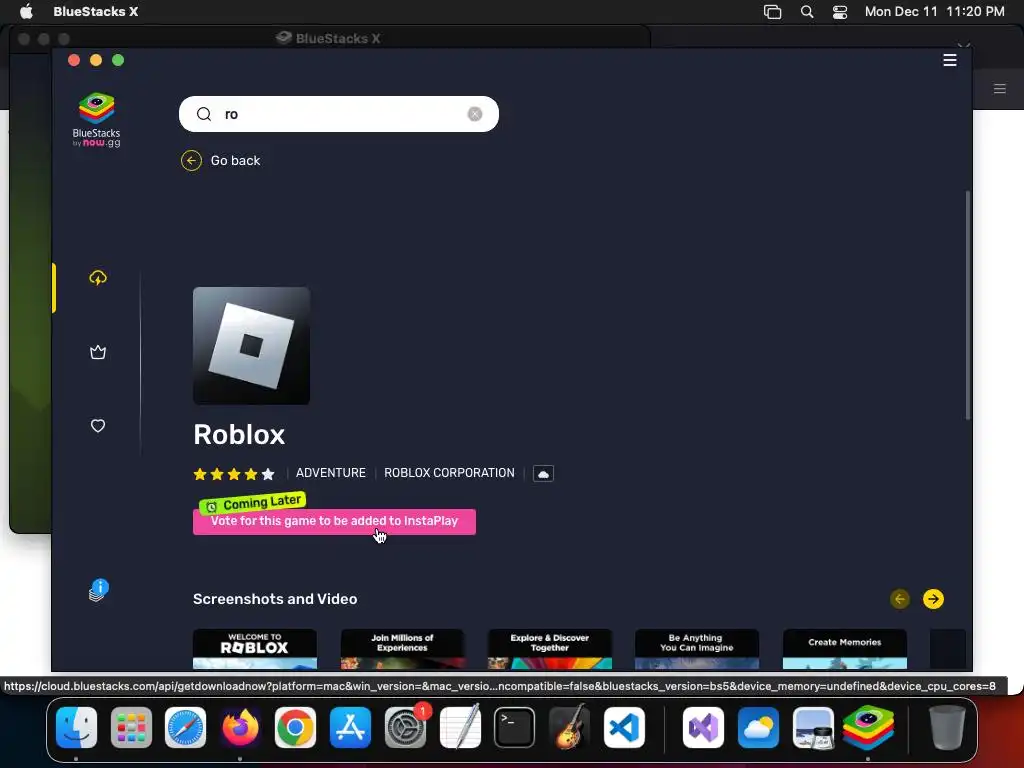Open the 'Create Memories' screenshot thumbnail
The image size is (1024, 768).
pyautogui.click(x=844, y=649)
